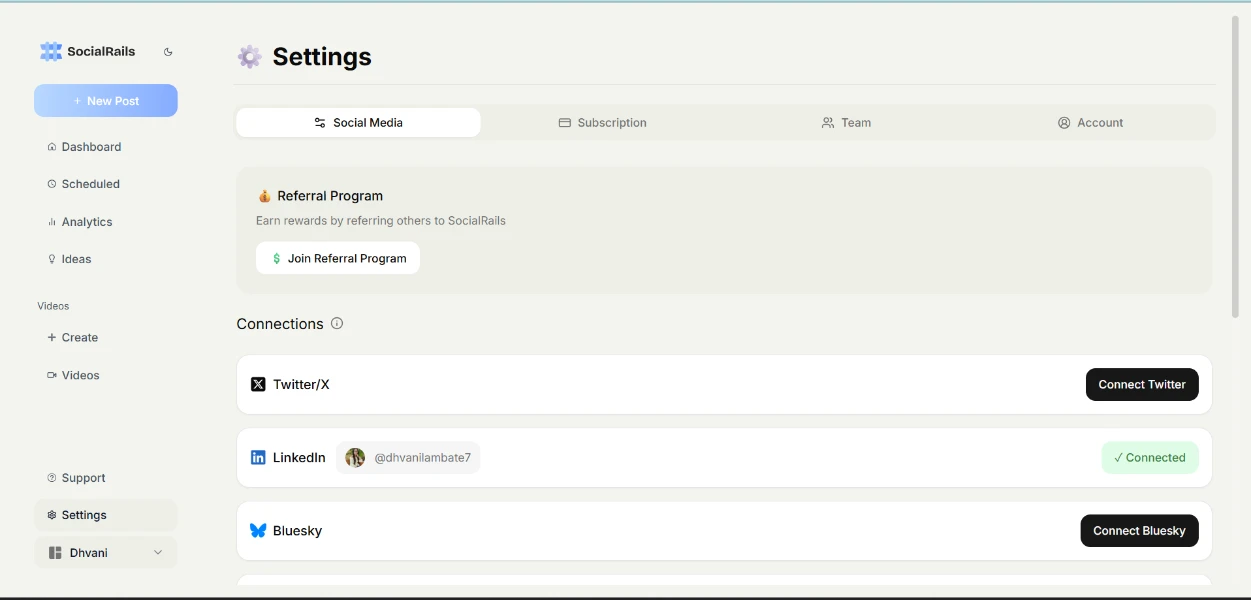Switch to the Social Media tab
The width and height of the screenshot is (1251, 600).
[358, 123]
